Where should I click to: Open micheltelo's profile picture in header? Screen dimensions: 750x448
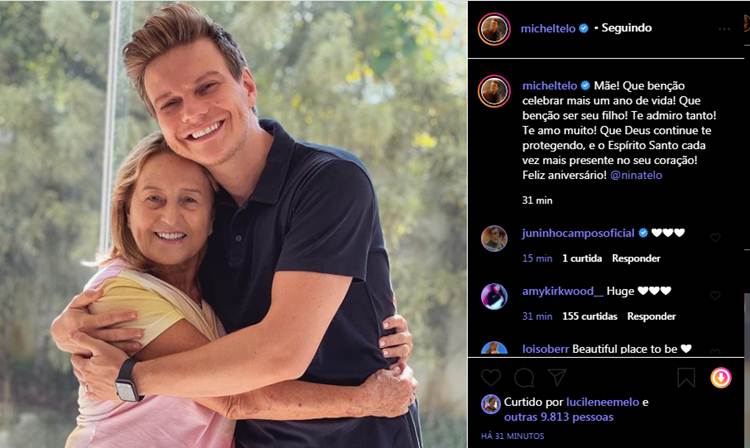(494, 29)
